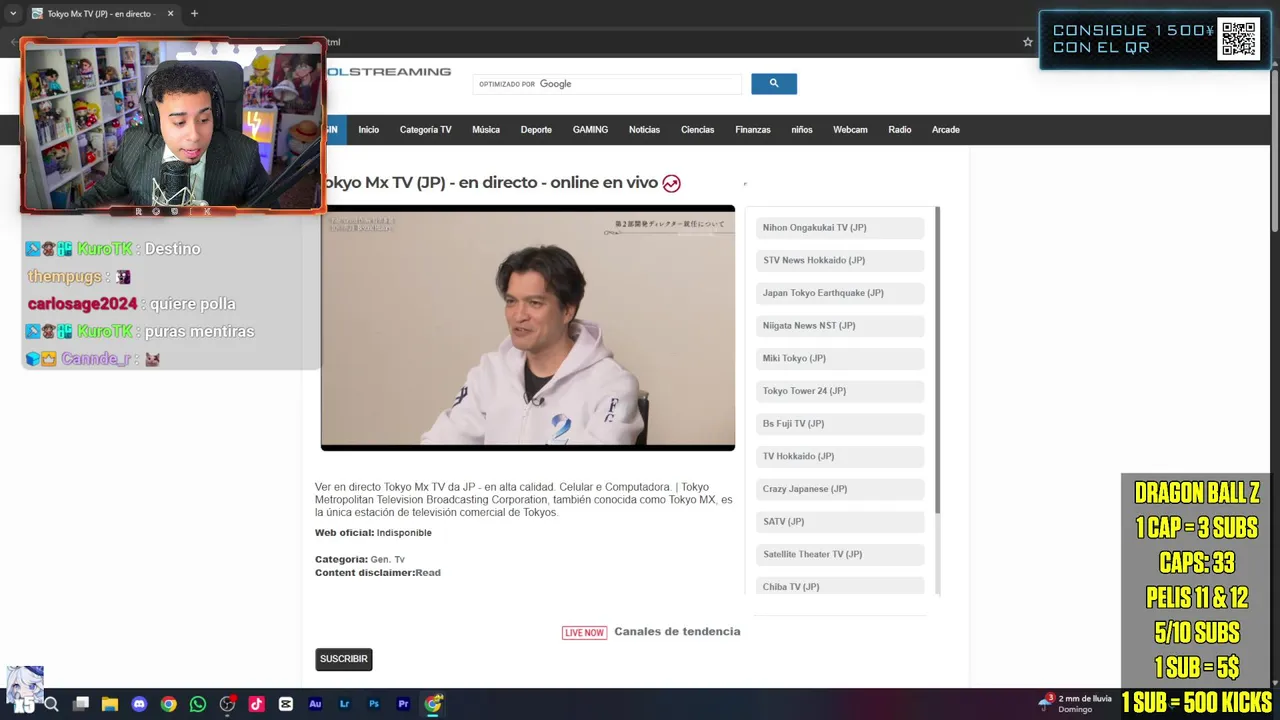Select Japan Tokyo Earthquake (JP) channel

coord(840,293)
